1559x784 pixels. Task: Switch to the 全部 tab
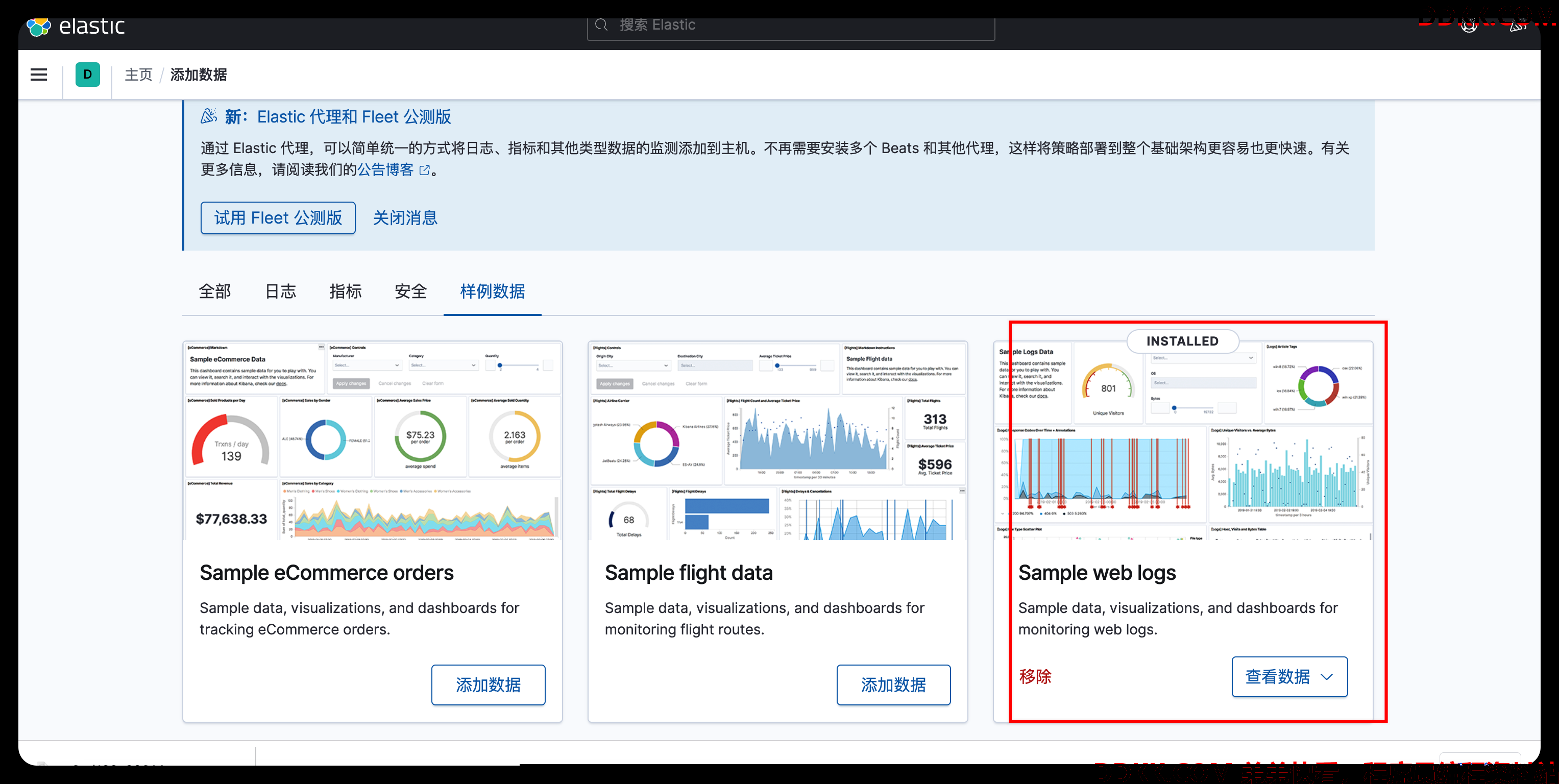point(215,291)
